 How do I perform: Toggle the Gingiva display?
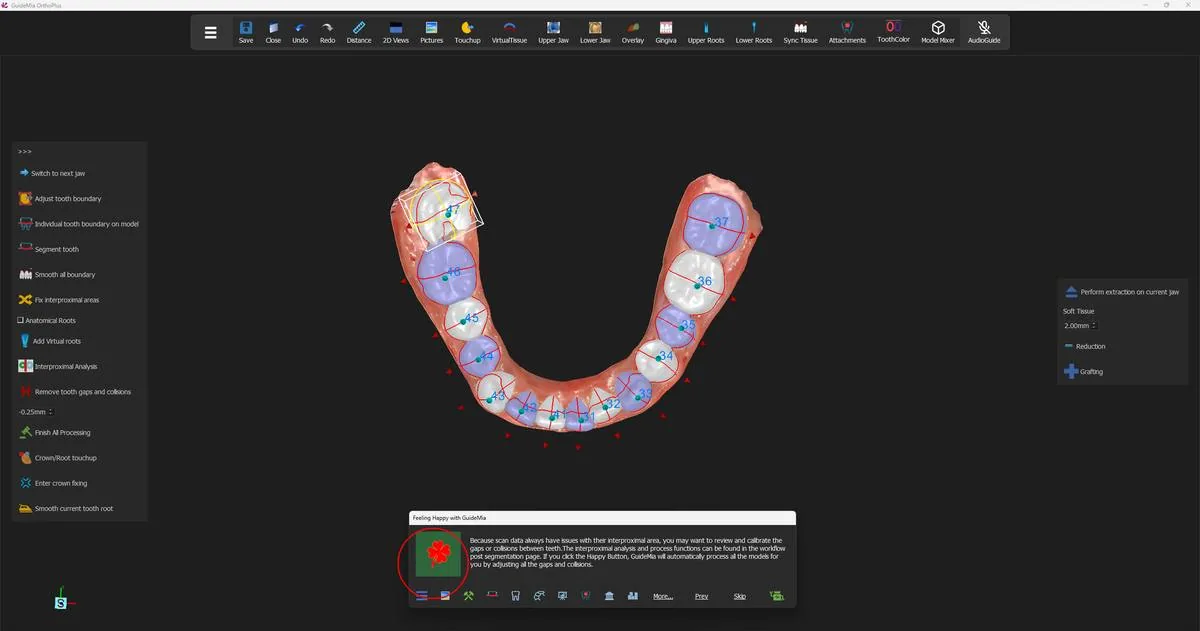tap(666, 32)
